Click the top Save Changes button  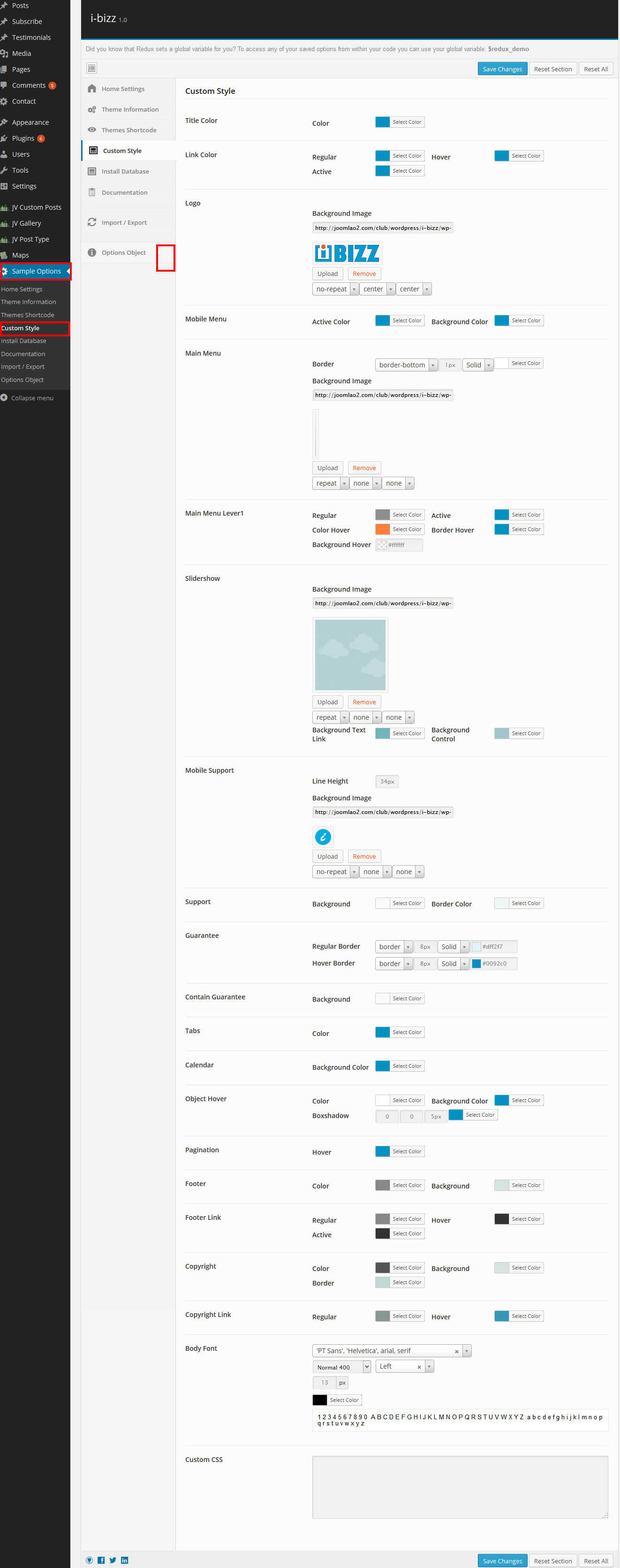click(x=503, y=69)
